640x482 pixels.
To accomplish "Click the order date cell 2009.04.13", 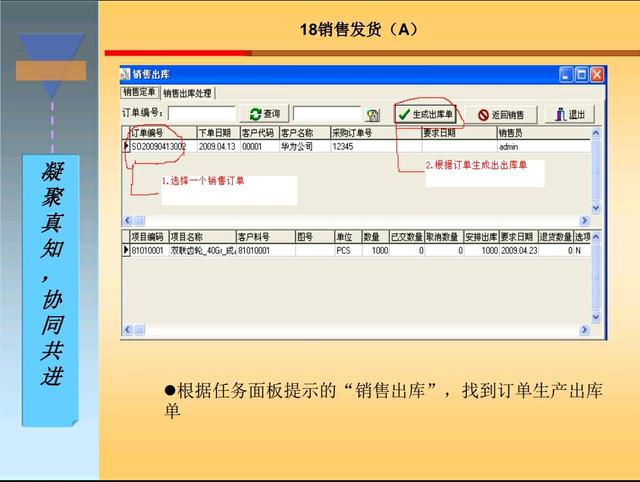I will pos(217,147).
